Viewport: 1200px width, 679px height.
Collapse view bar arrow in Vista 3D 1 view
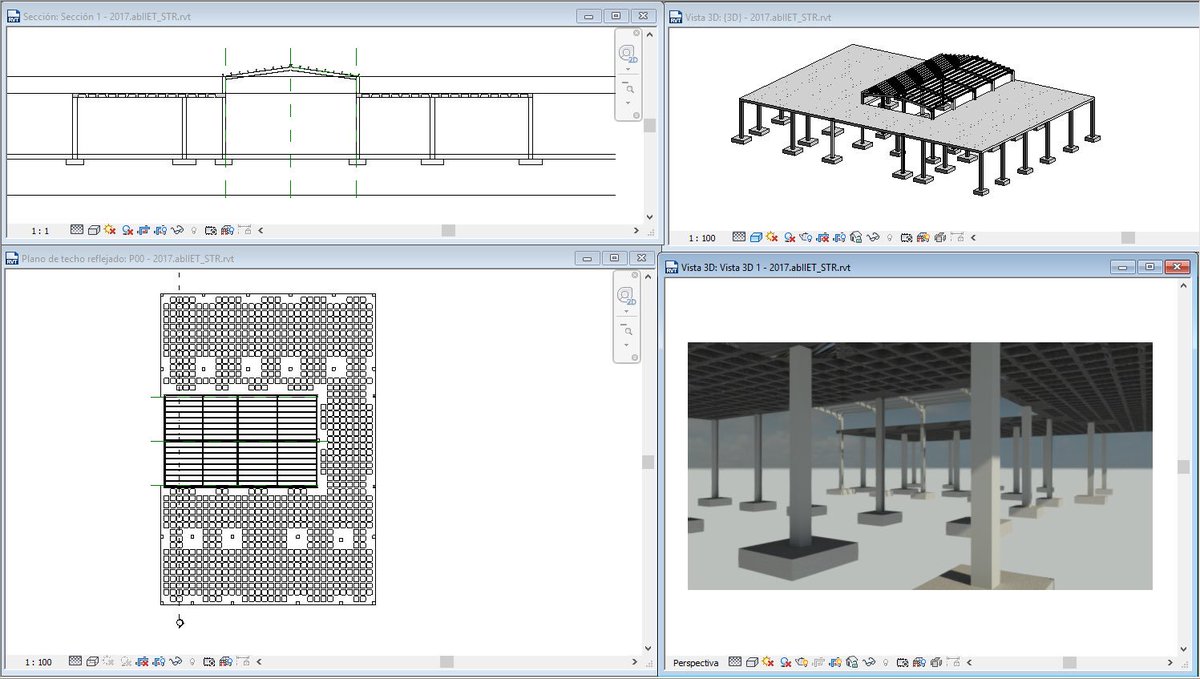tap(969, 662)
